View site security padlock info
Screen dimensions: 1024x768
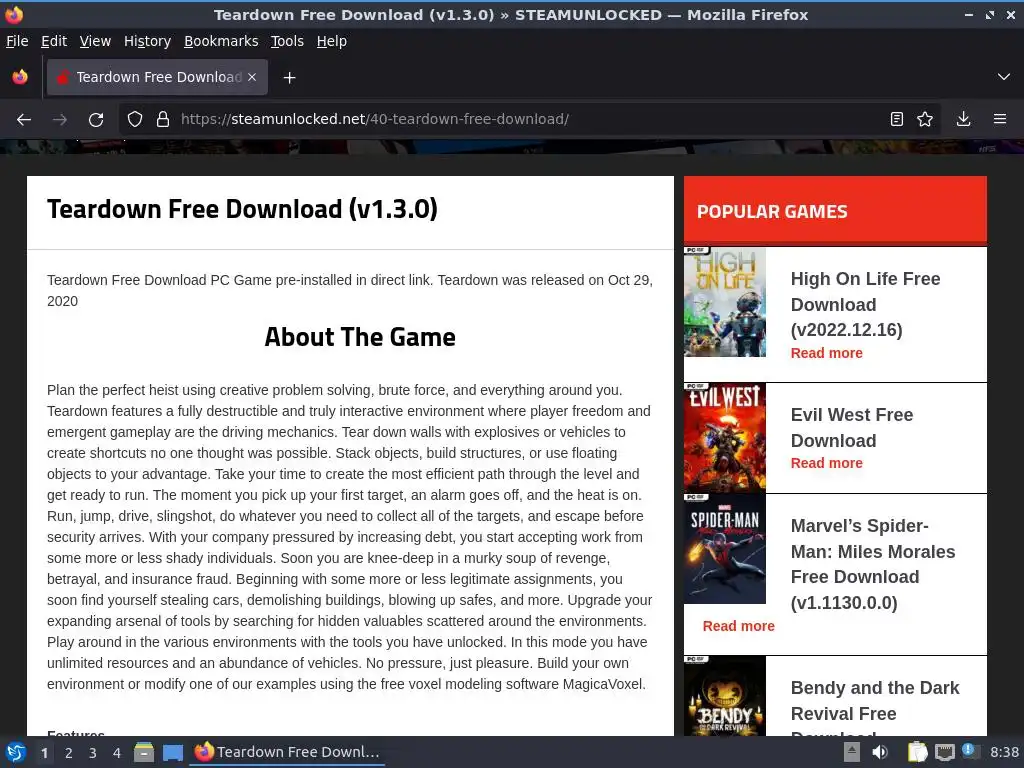click(163, 120)
